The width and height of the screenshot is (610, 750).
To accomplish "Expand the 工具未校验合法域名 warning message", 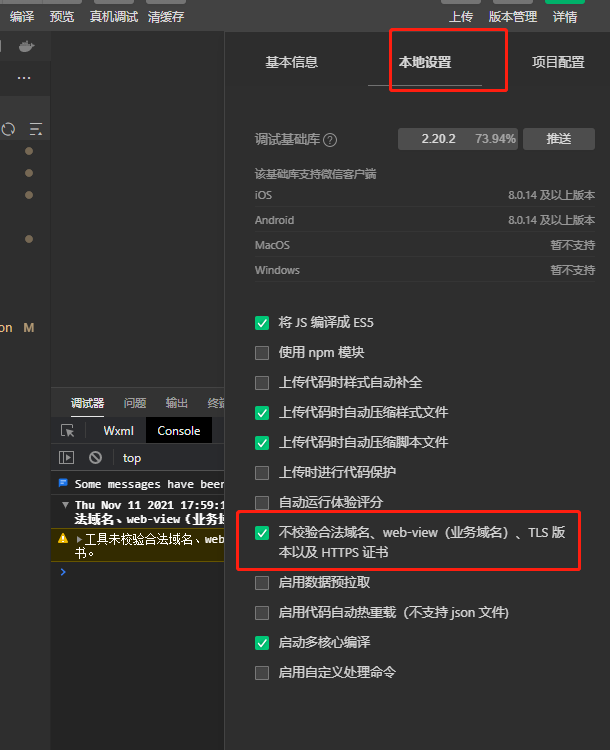I will click(x=79, y=539).
